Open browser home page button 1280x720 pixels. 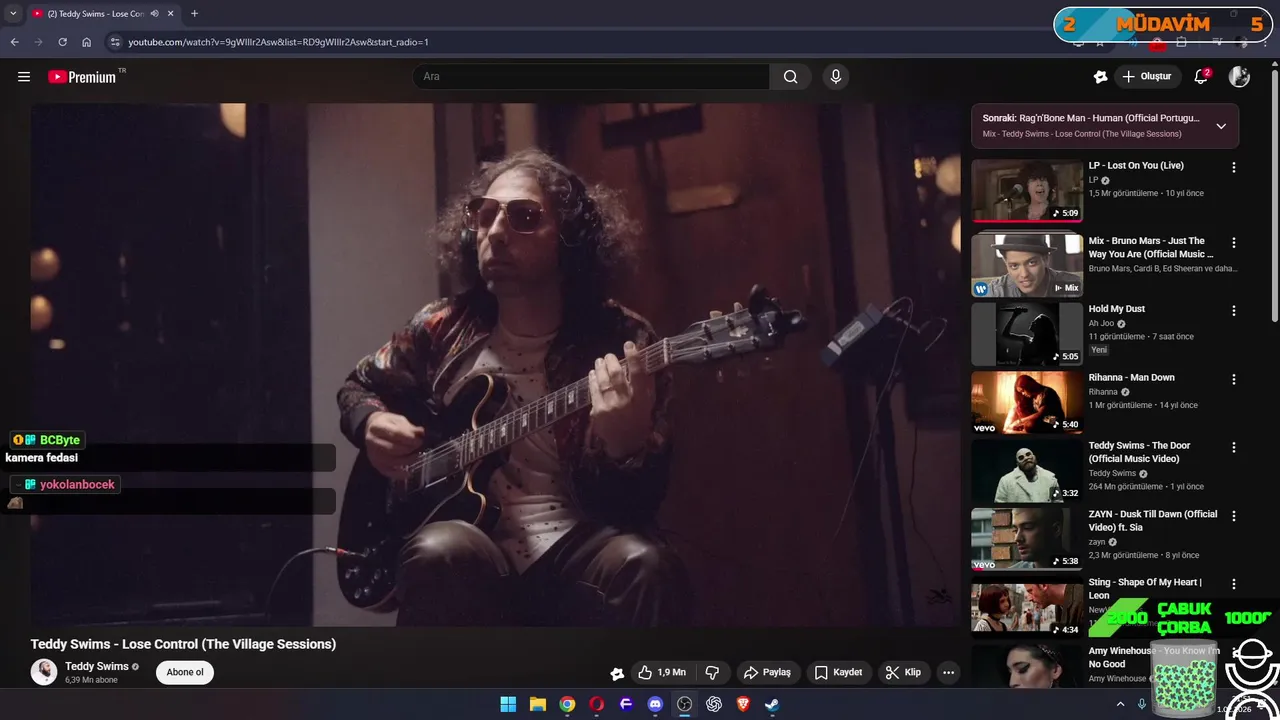tap(87, 42)
